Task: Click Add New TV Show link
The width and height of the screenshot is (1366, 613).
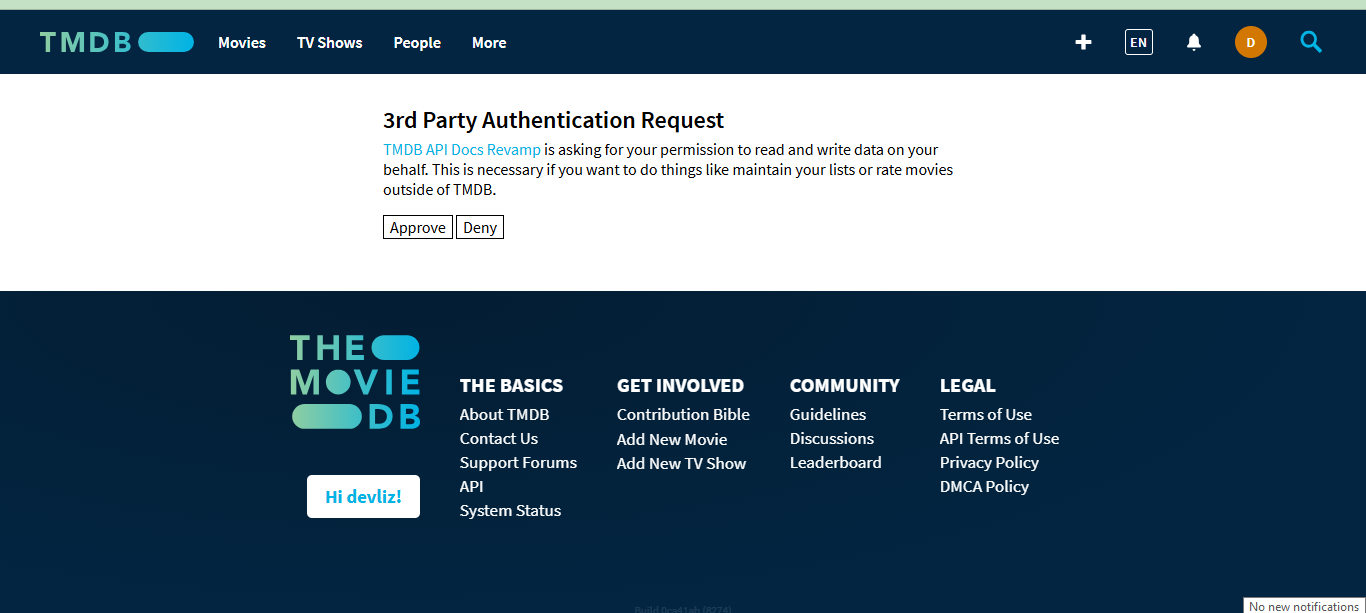Action: [682, 463]
